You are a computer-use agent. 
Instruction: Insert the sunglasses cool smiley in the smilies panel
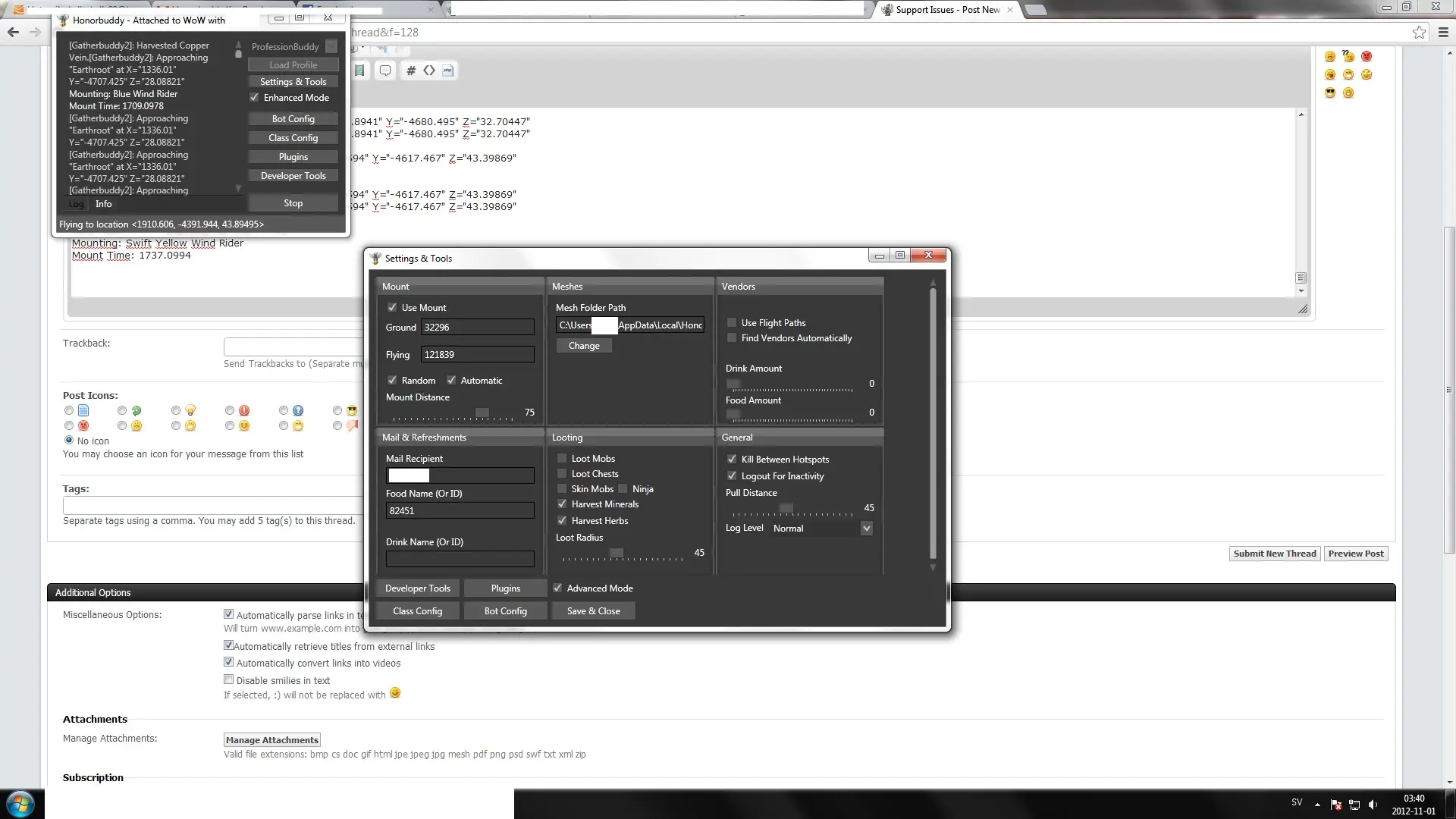tap(1330, 93)
